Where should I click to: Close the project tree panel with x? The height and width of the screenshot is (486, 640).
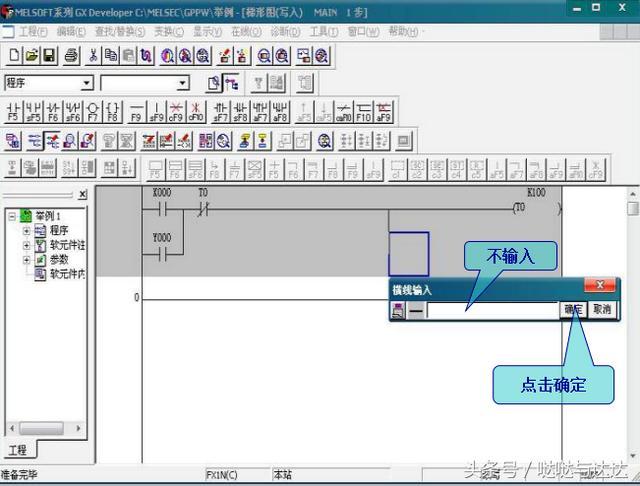click(82, 195)
